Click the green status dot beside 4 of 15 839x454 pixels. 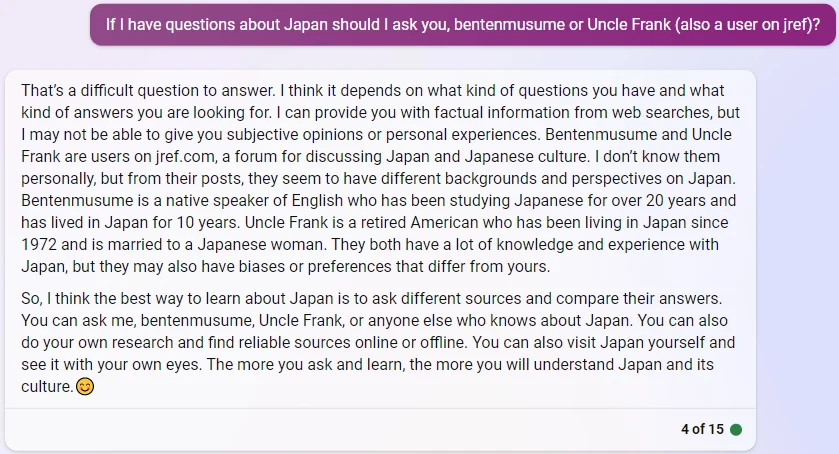736,429
